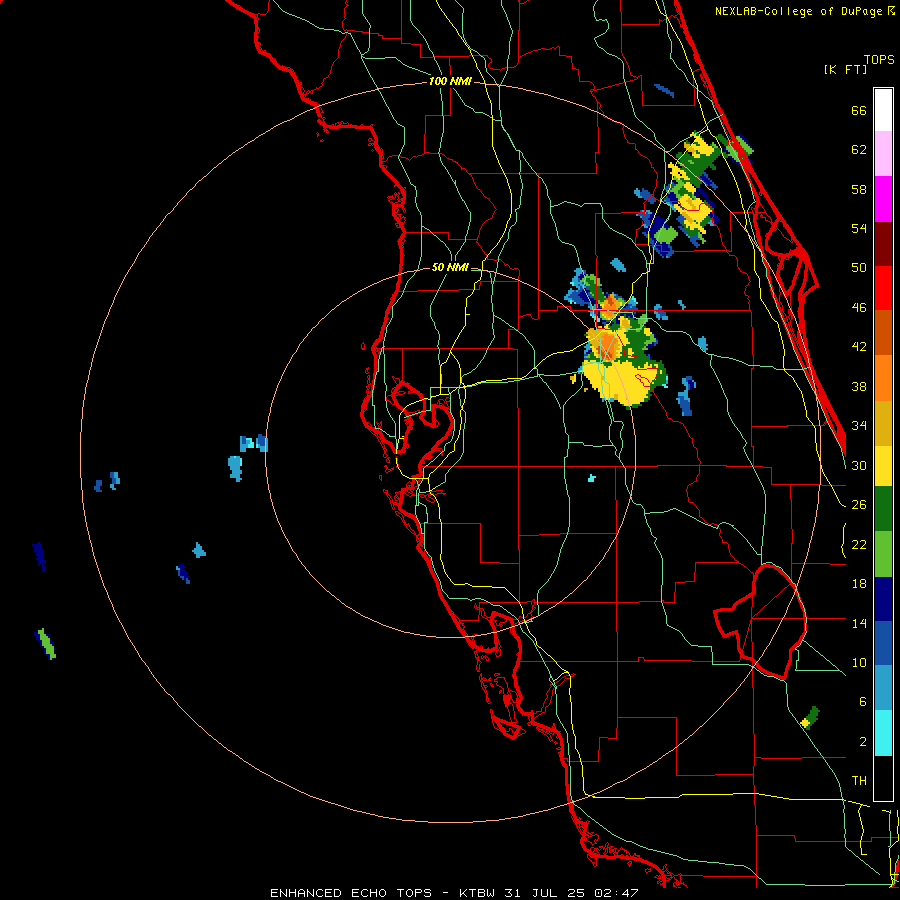Click the white 66 kft color swatch

tap(883, 110)
